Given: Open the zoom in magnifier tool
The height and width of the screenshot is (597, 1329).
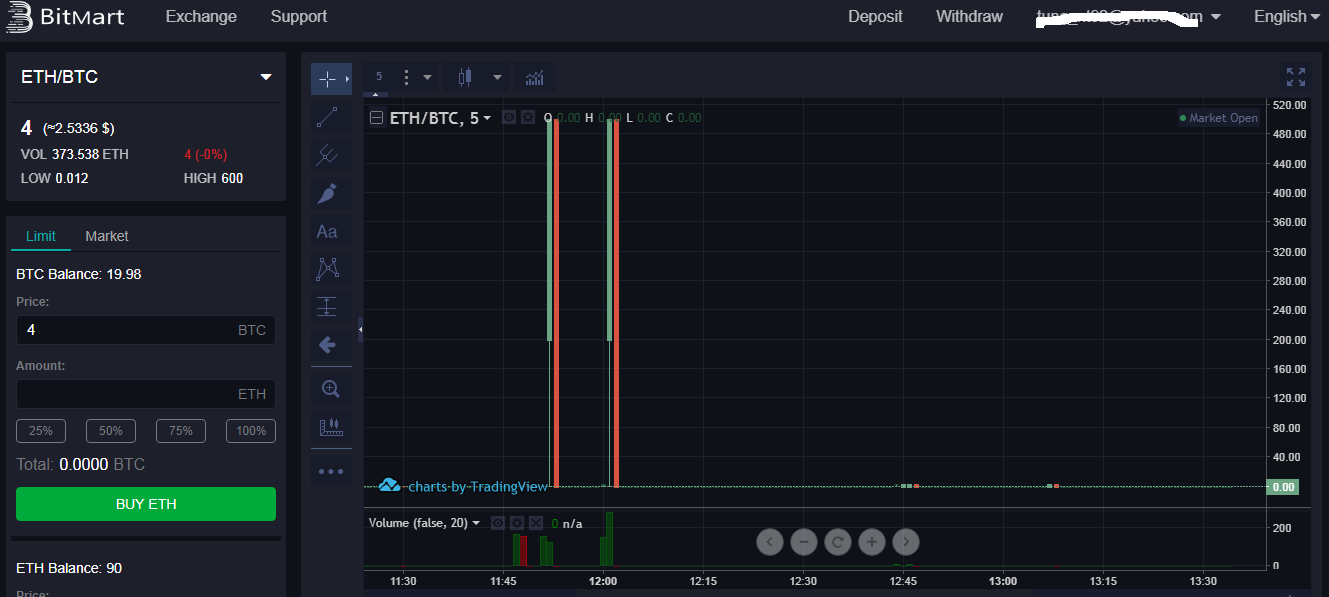Looking at the screenshot, I should click(330, 388).
